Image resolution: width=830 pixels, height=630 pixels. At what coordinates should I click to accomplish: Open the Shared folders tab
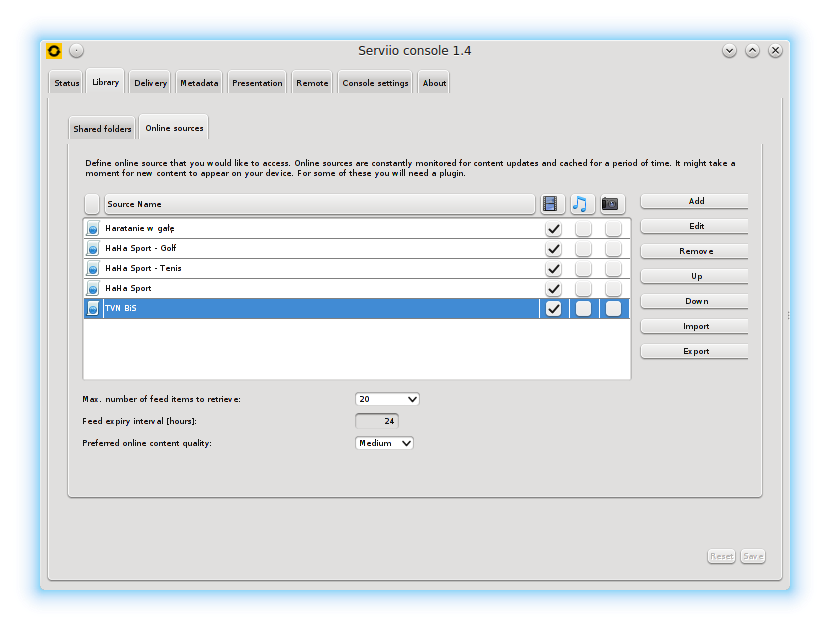point(102,129)
